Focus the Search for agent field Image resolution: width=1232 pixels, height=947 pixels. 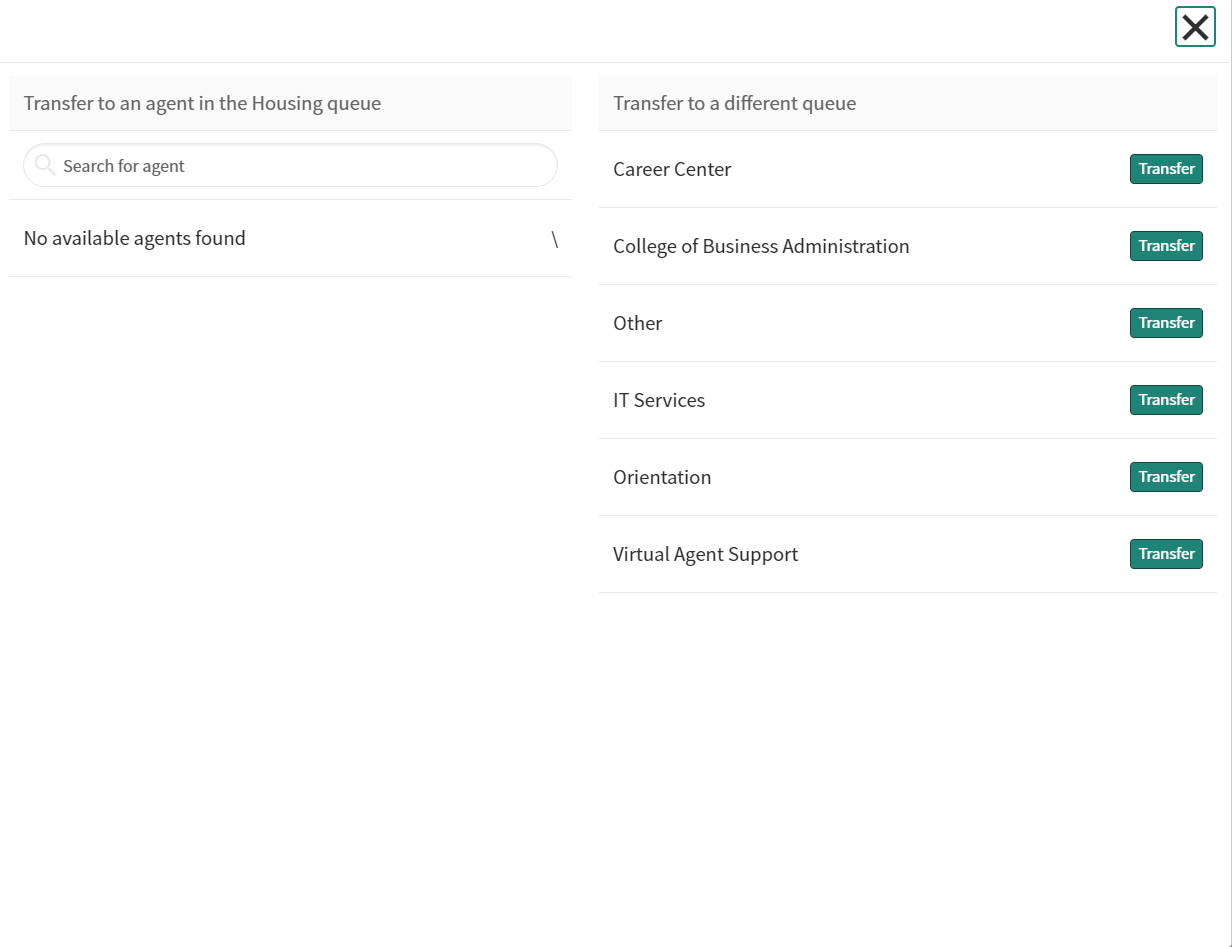tap(300, 166)
